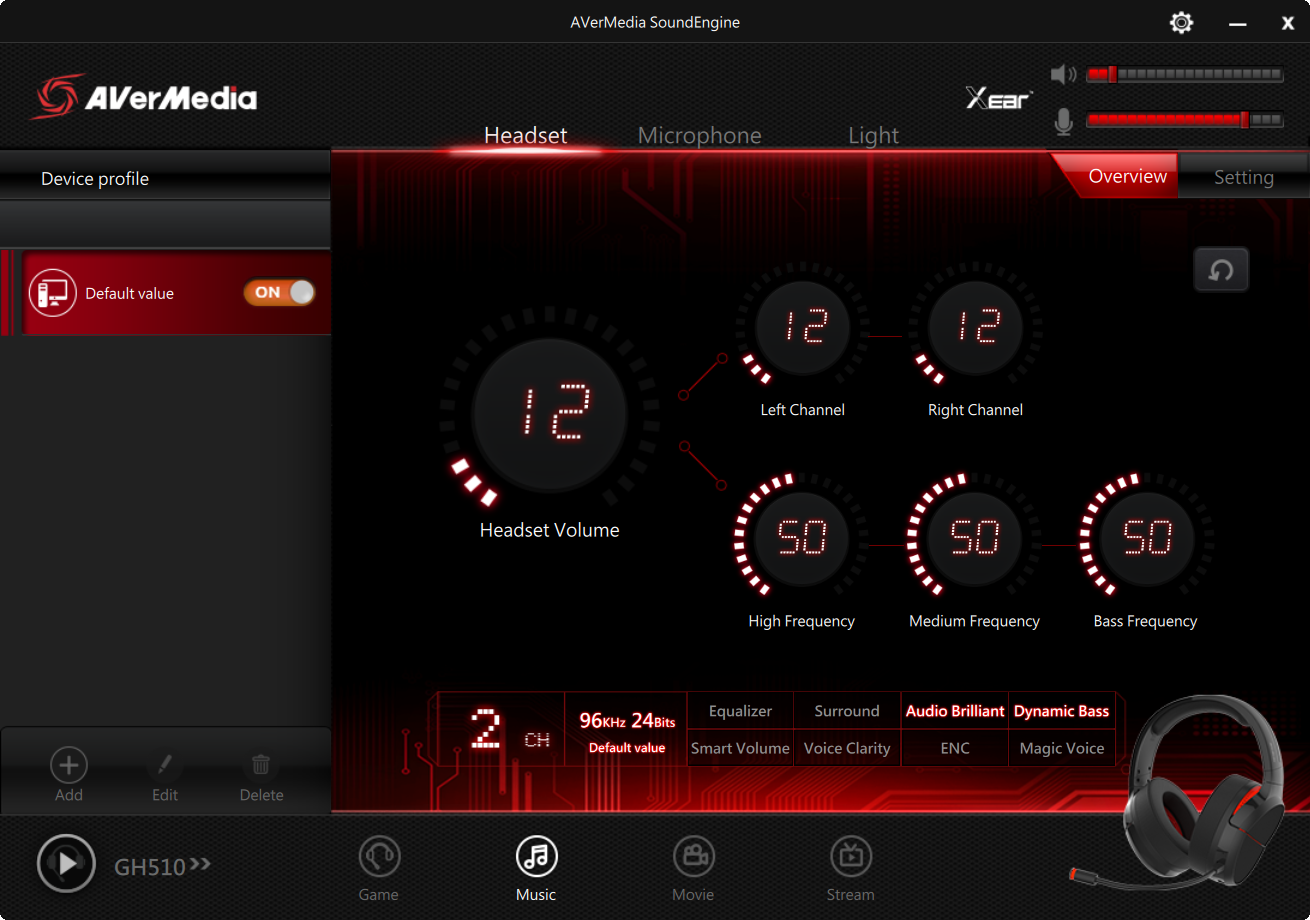Screen dimensions: 1310x920
Task: Disable the Dynamic Bass effect
Action: (x=1062, y=711)
